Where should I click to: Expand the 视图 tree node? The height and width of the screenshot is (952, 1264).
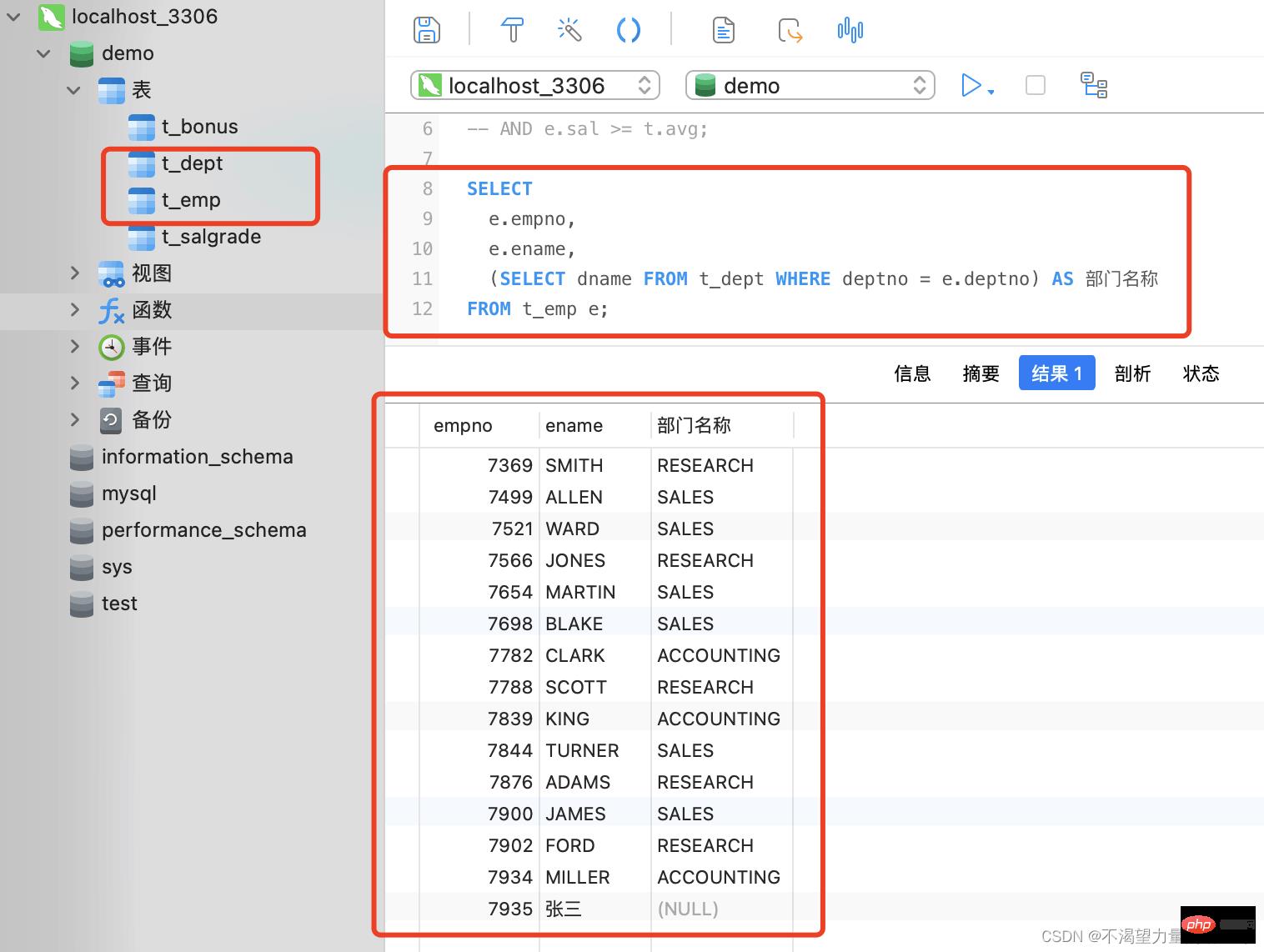[75, 273]
